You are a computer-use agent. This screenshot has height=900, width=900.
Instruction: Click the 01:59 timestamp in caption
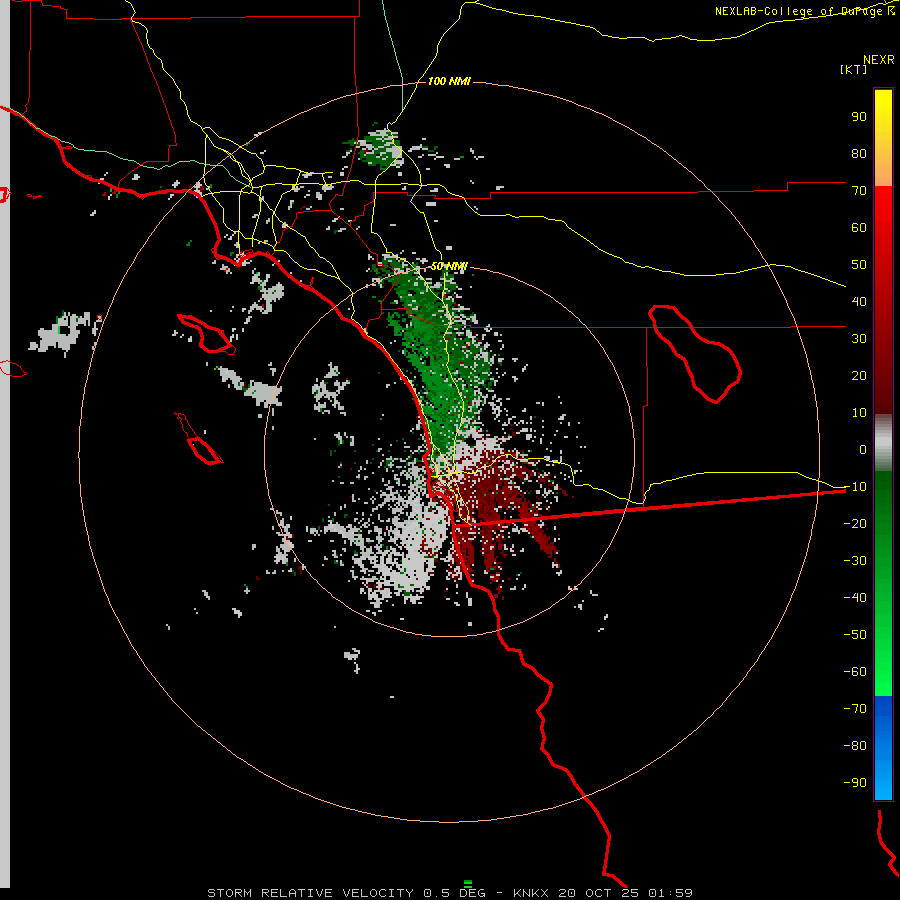(670, 893)
